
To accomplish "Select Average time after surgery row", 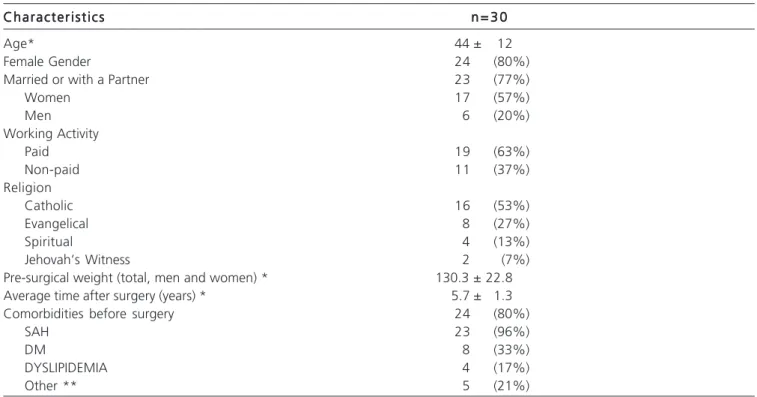I will tap(378, 296).
